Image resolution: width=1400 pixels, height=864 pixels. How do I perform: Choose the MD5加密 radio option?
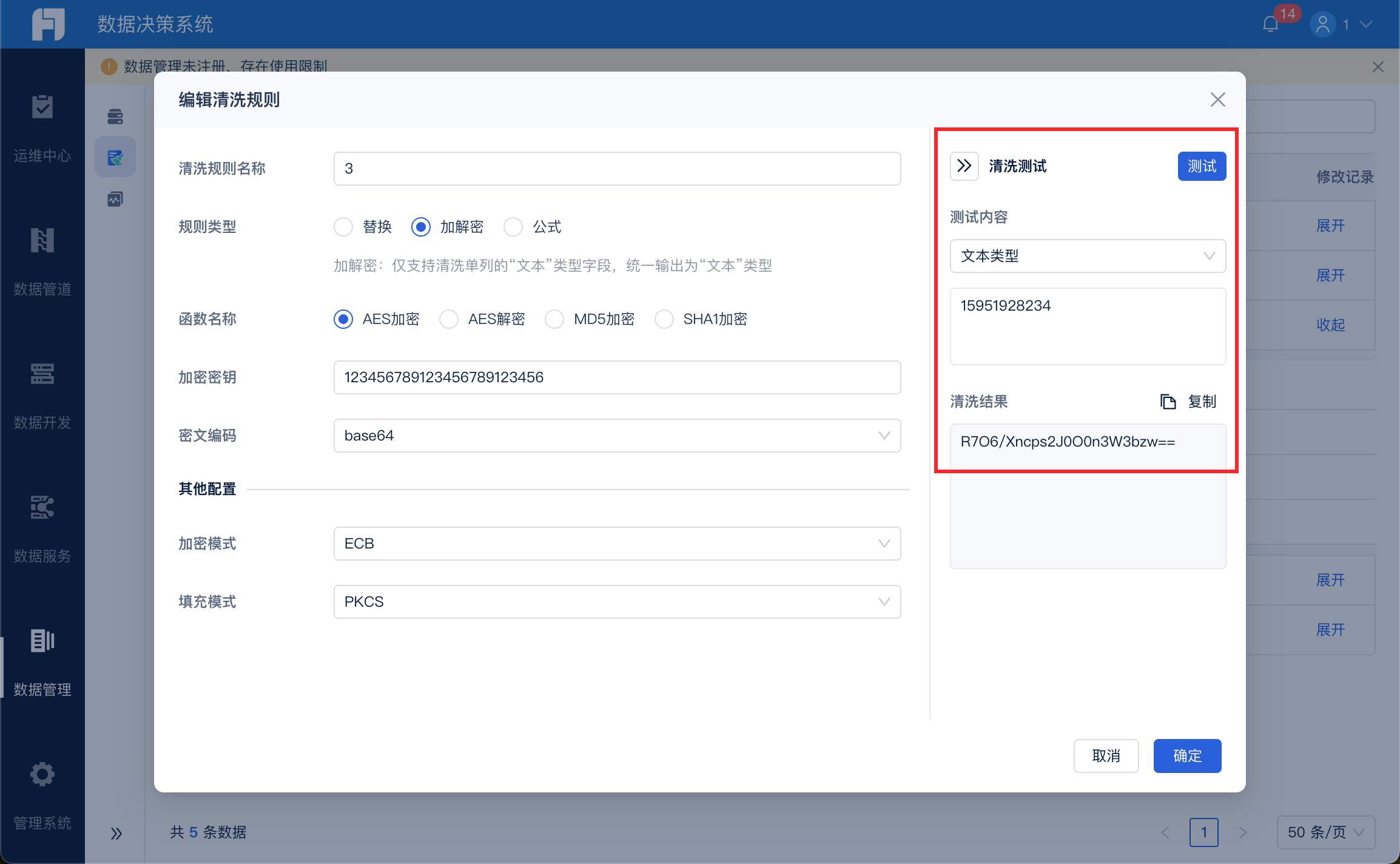pos(554,319)
